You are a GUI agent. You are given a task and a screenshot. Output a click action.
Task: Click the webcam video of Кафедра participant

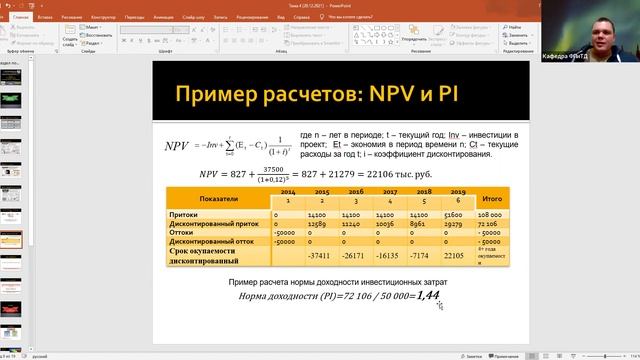point(591,31)
